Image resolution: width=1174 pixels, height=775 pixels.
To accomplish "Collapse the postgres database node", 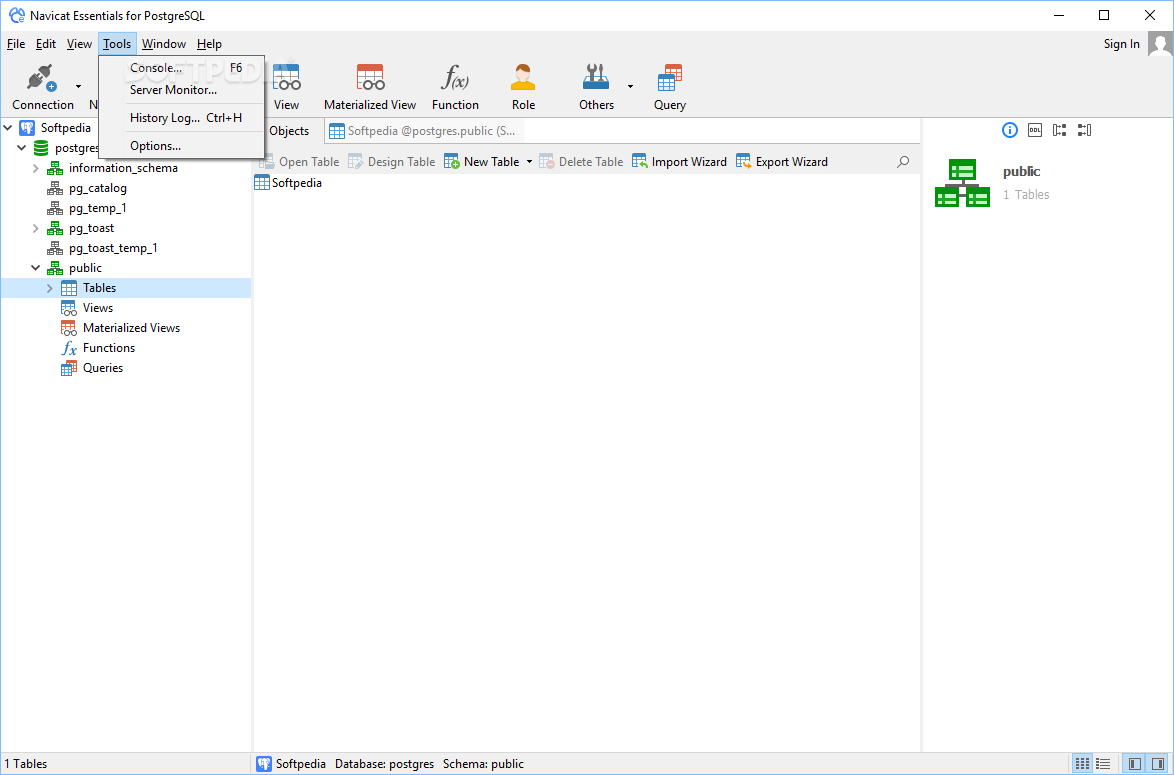I will point(22,148).
